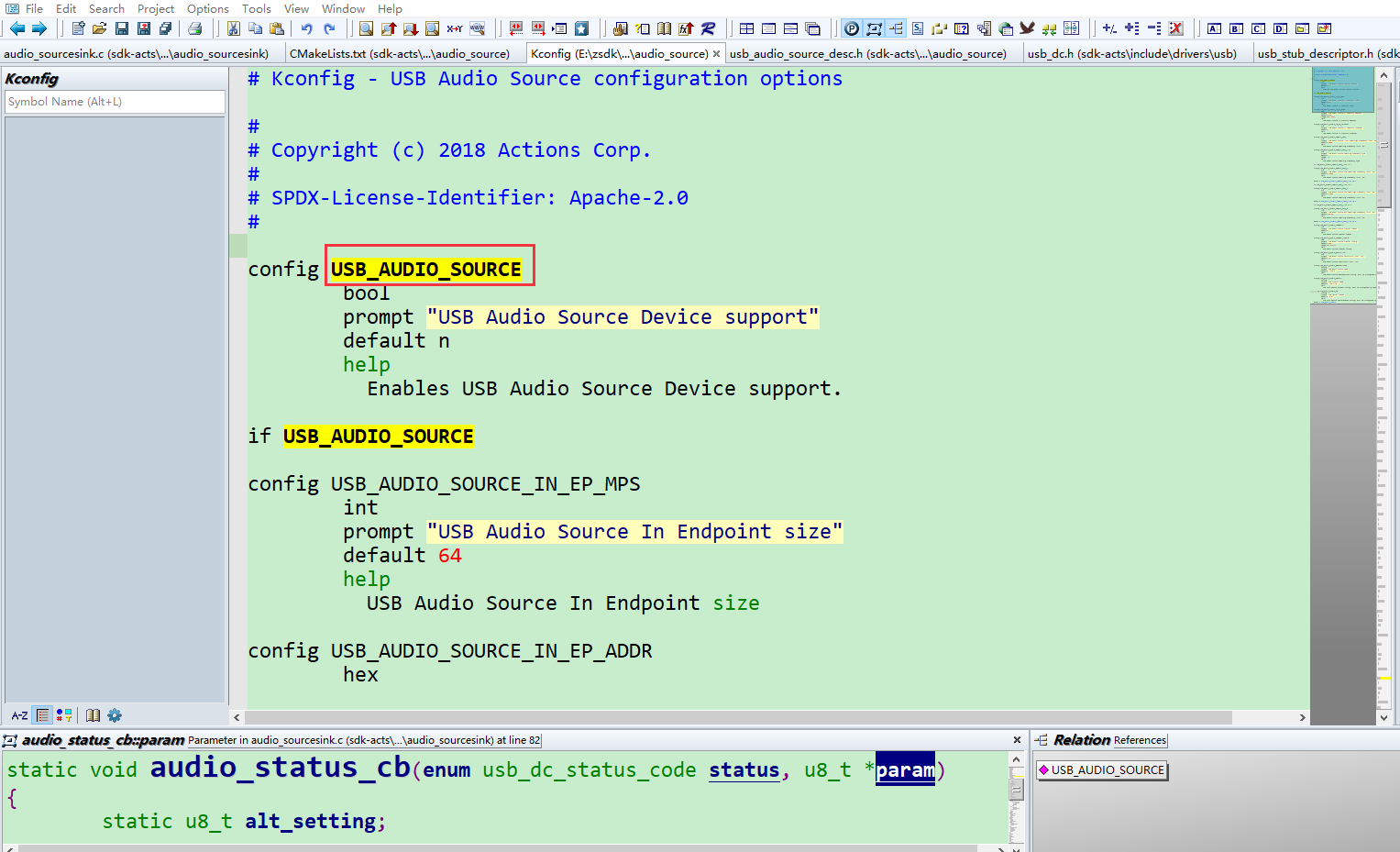Select the Cut scissors icon
Viewport: 1400px width, 852px height.
pyautogui.click(x=233, y=28)
